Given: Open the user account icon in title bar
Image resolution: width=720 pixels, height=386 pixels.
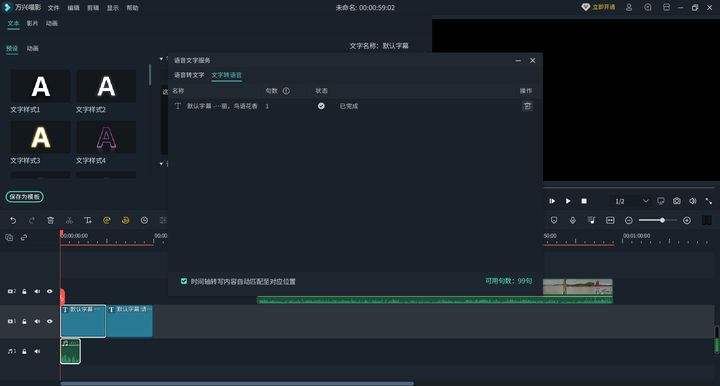Looking at the screenshot, I should point(629,7).
